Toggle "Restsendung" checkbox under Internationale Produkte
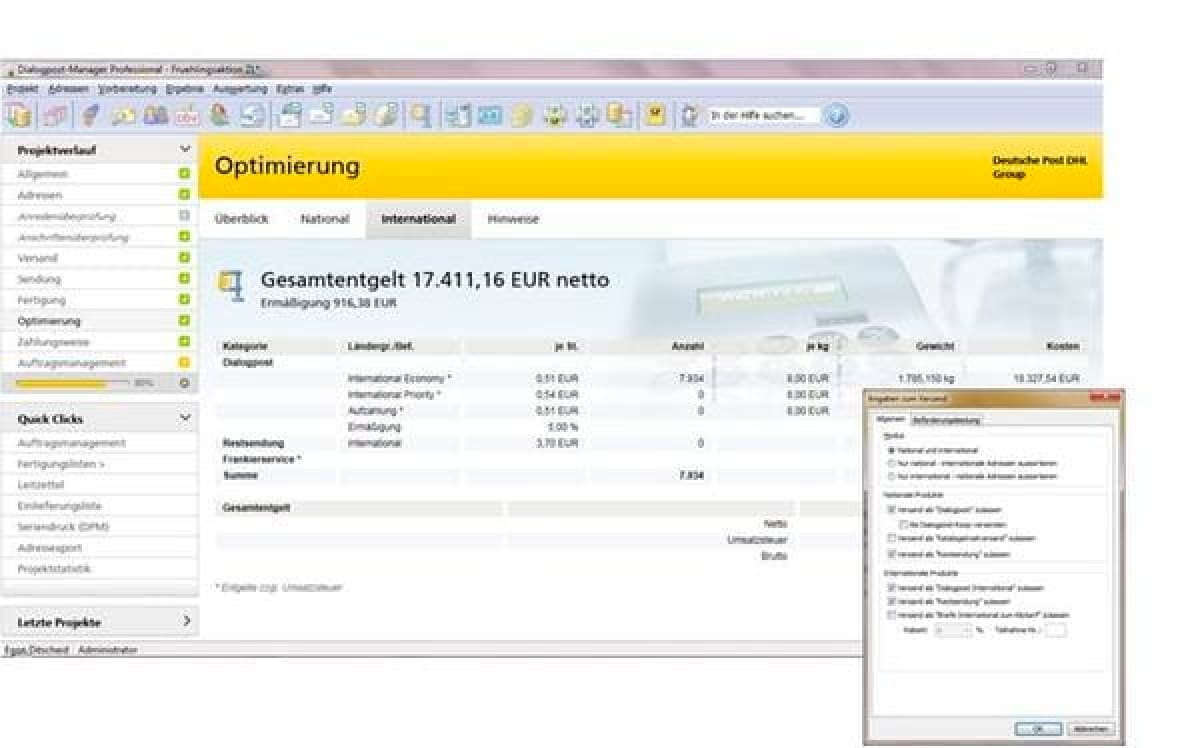1200x748 pixels. pyautogui.click(x=891, y=602)
